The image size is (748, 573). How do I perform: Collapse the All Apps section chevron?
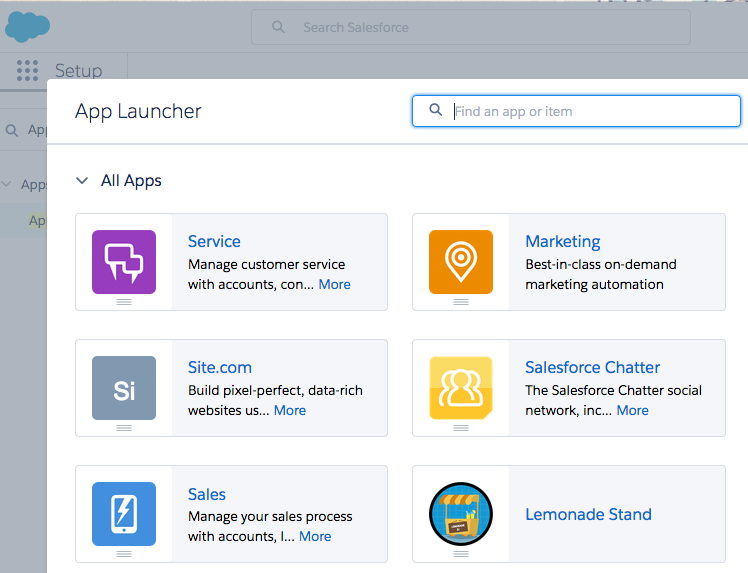coord(82,181)
